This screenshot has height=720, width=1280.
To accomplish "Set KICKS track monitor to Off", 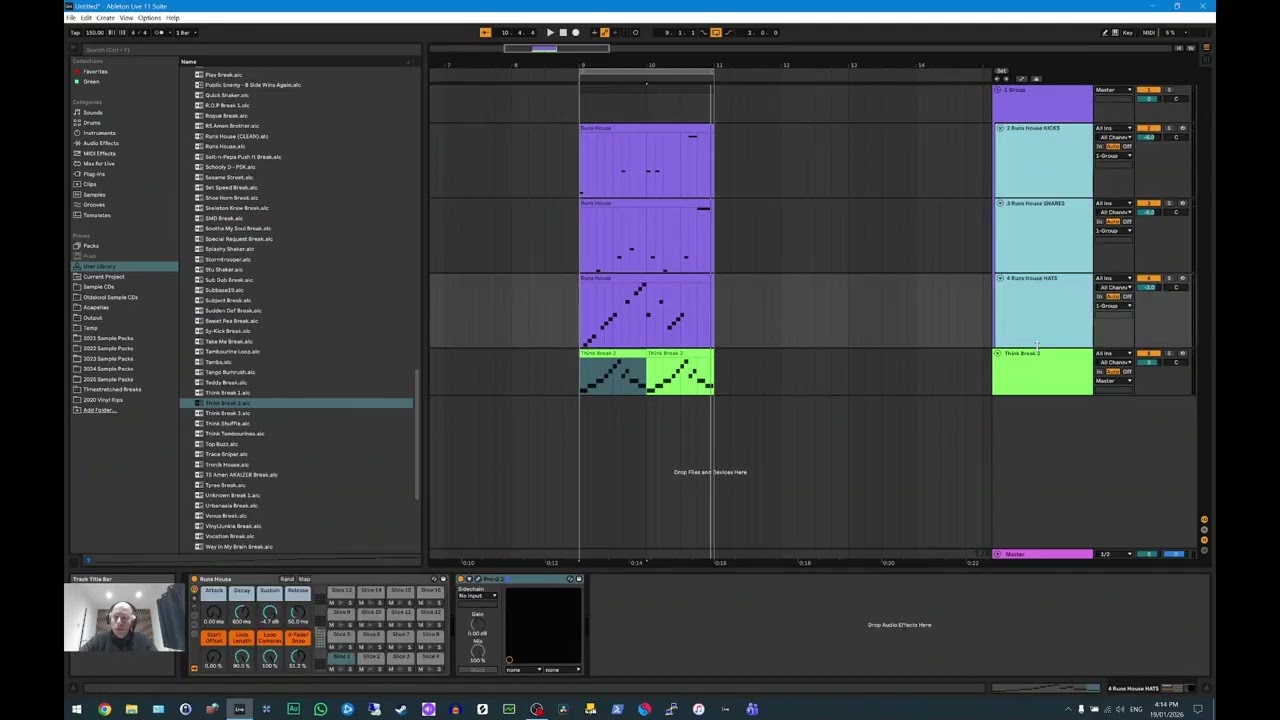I will (1127, 146).
